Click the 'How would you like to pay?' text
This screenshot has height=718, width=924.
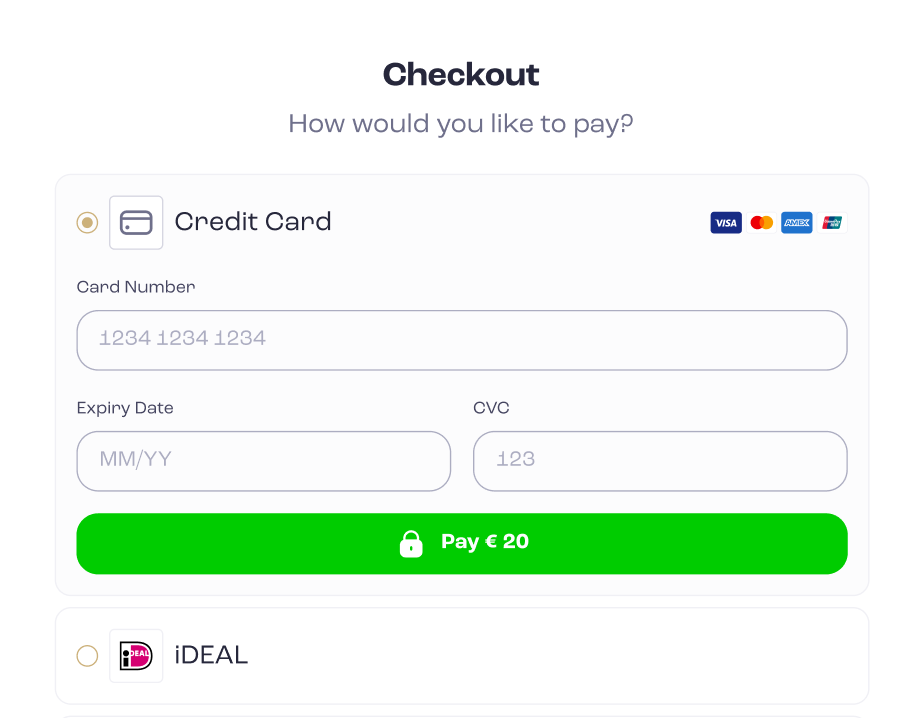(x=461, y=124)
